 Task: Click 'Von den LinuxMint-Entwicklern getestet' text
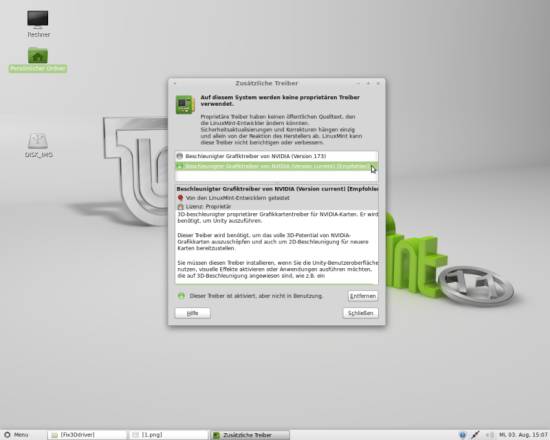click(237, 198)
